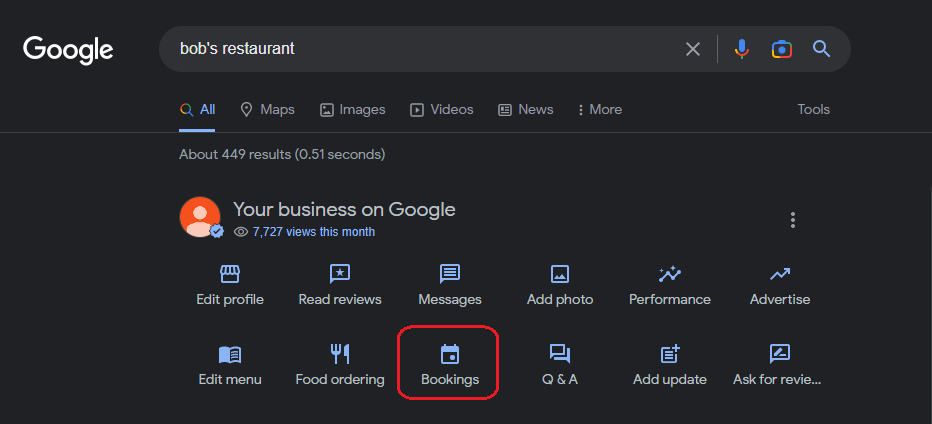Open Advertise trend arrow icon
The image size is (932, 424).
click(780, 274)
